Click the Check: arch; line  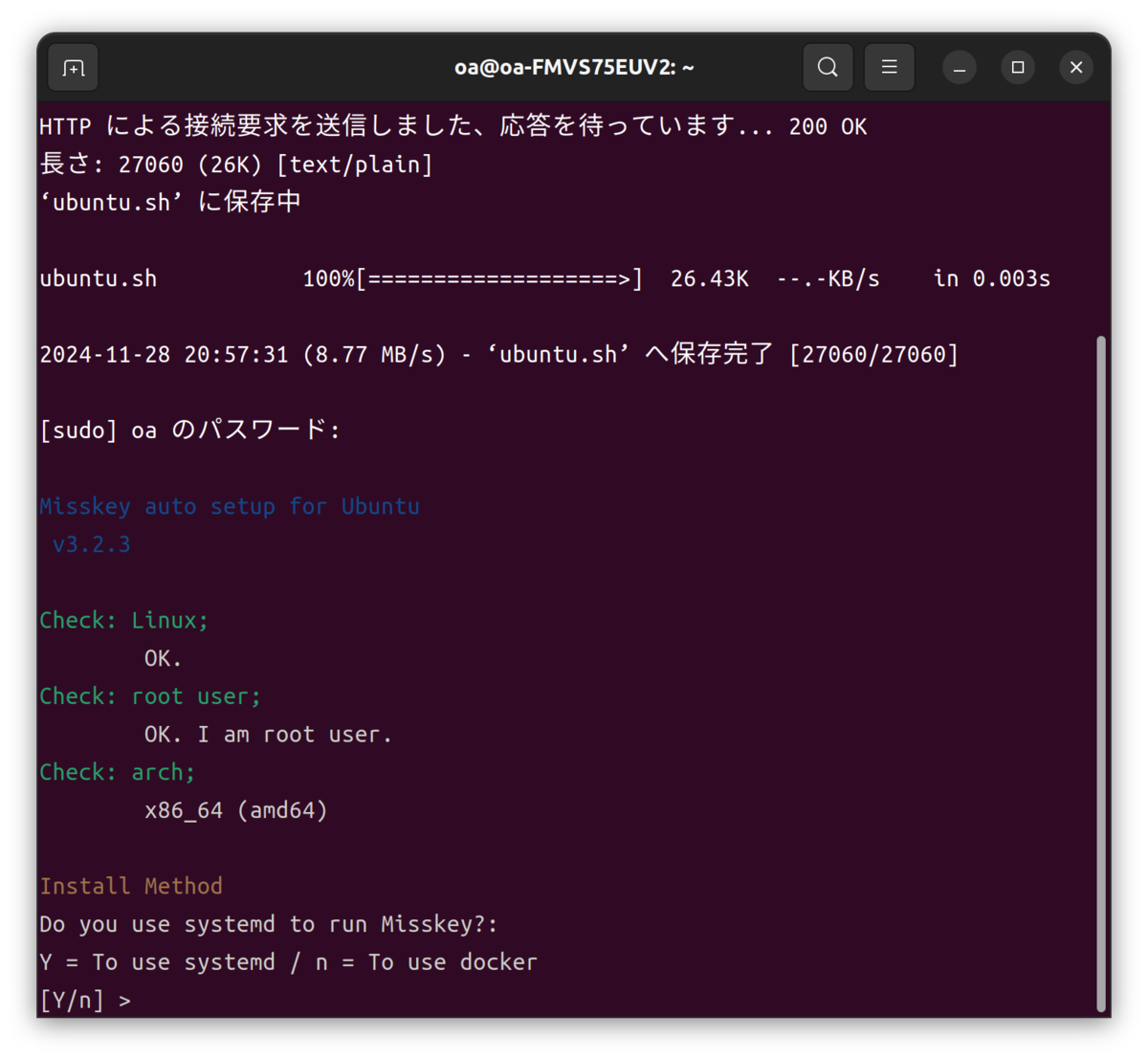click(117, 772)
